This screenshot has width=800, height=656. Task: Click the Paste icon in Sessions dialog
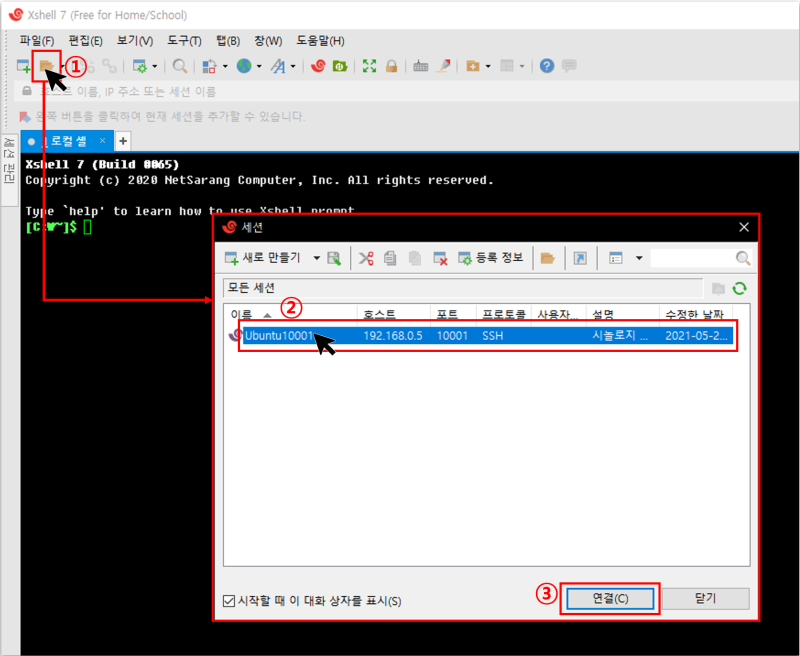click(x=415, y=258)
